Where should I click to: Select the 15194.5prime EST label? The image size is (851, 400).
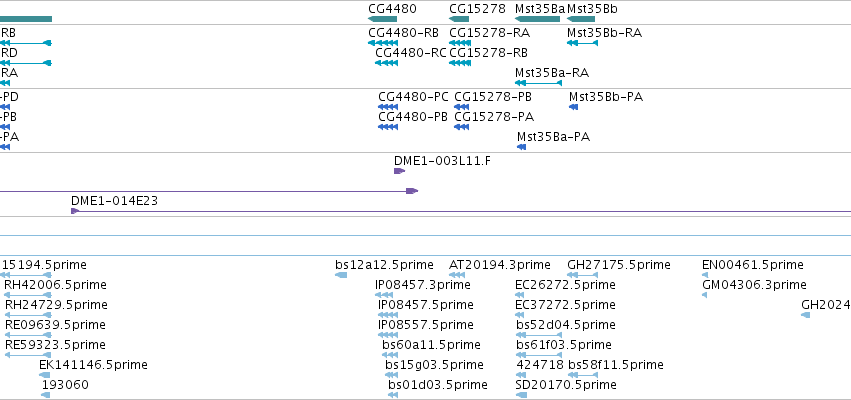coord(45,265)
